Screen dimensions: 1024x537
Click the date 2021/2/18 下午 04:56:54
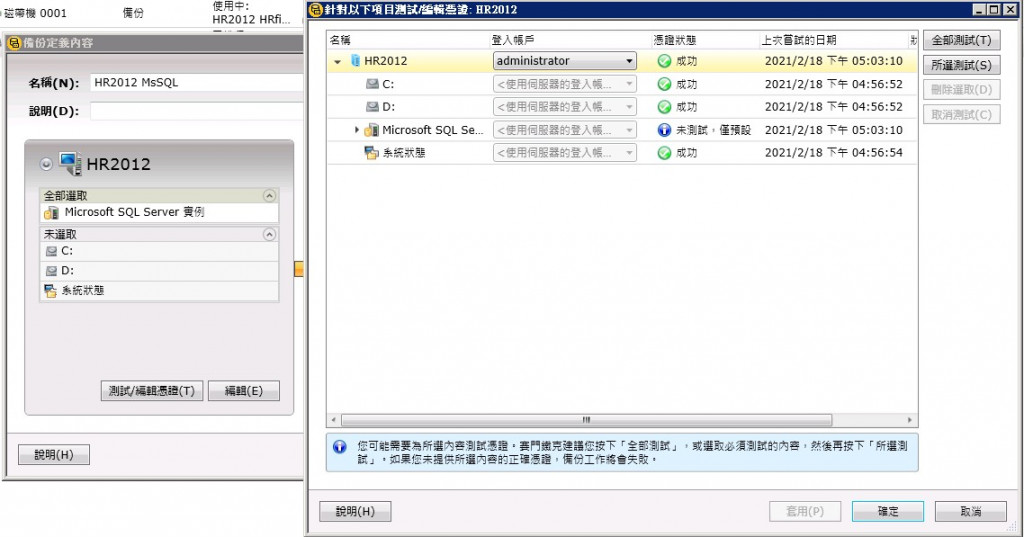click(x=833, y=153)
